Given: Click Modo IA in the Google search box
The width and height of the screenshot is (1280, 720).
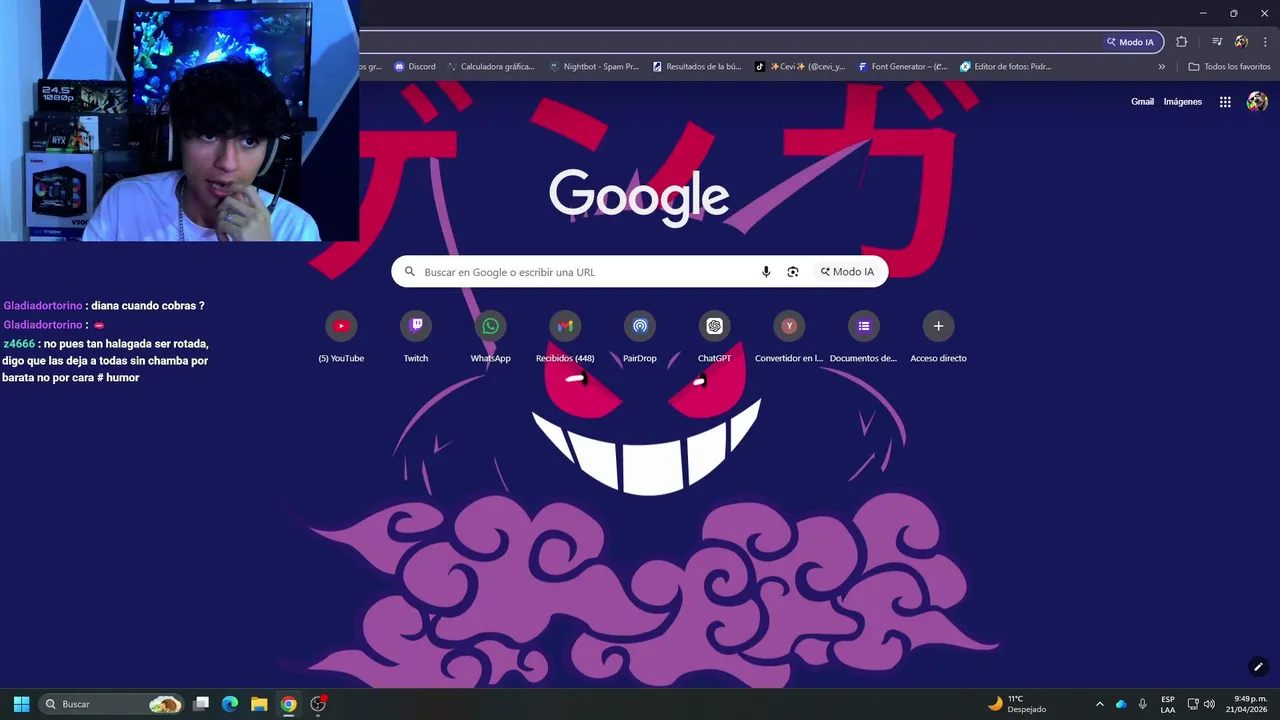Looking at the screenshot, I should point(848,272).
